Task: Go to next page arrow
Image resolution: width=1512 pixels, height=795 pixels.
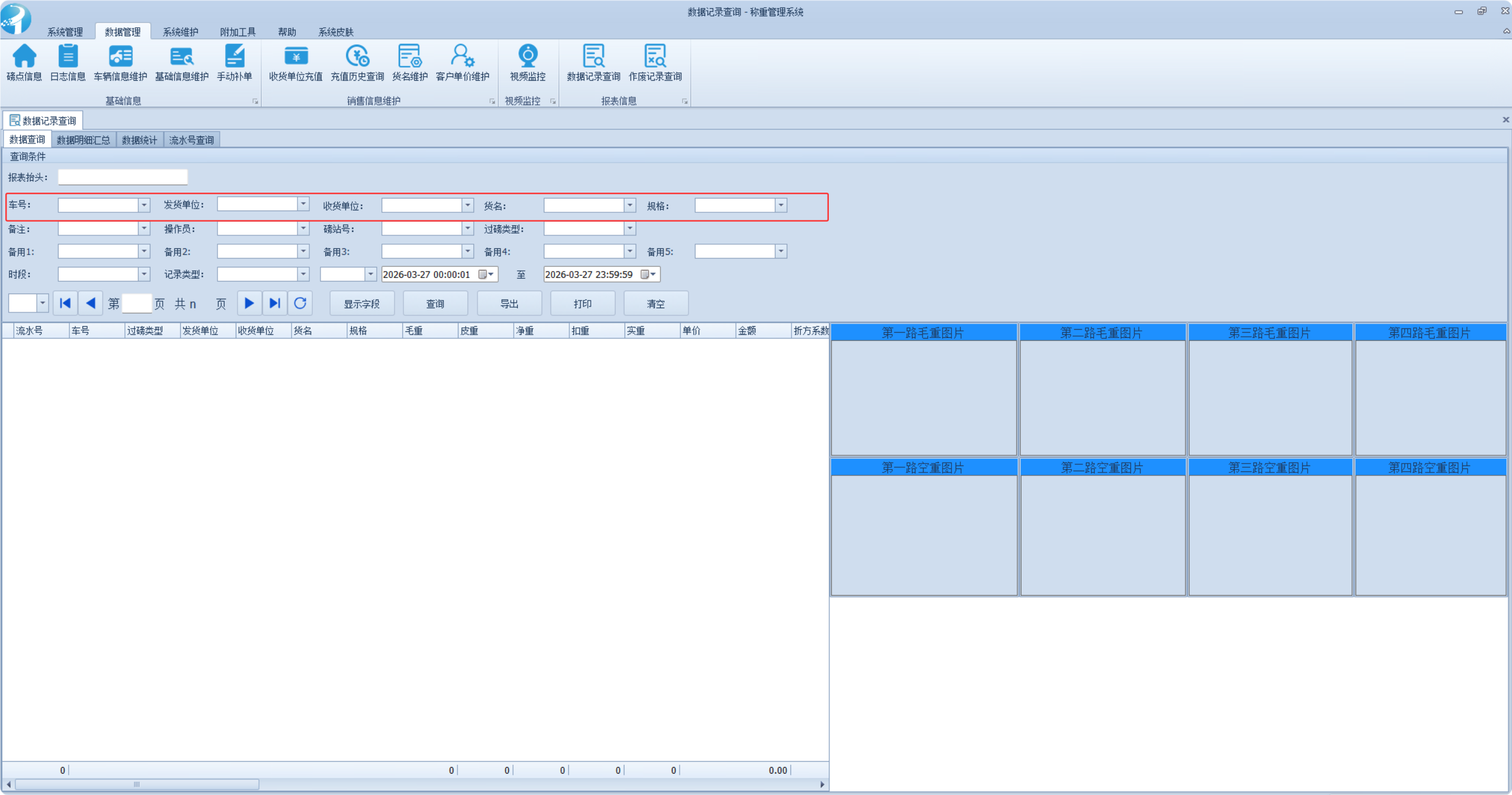Action: coord(249,304)
